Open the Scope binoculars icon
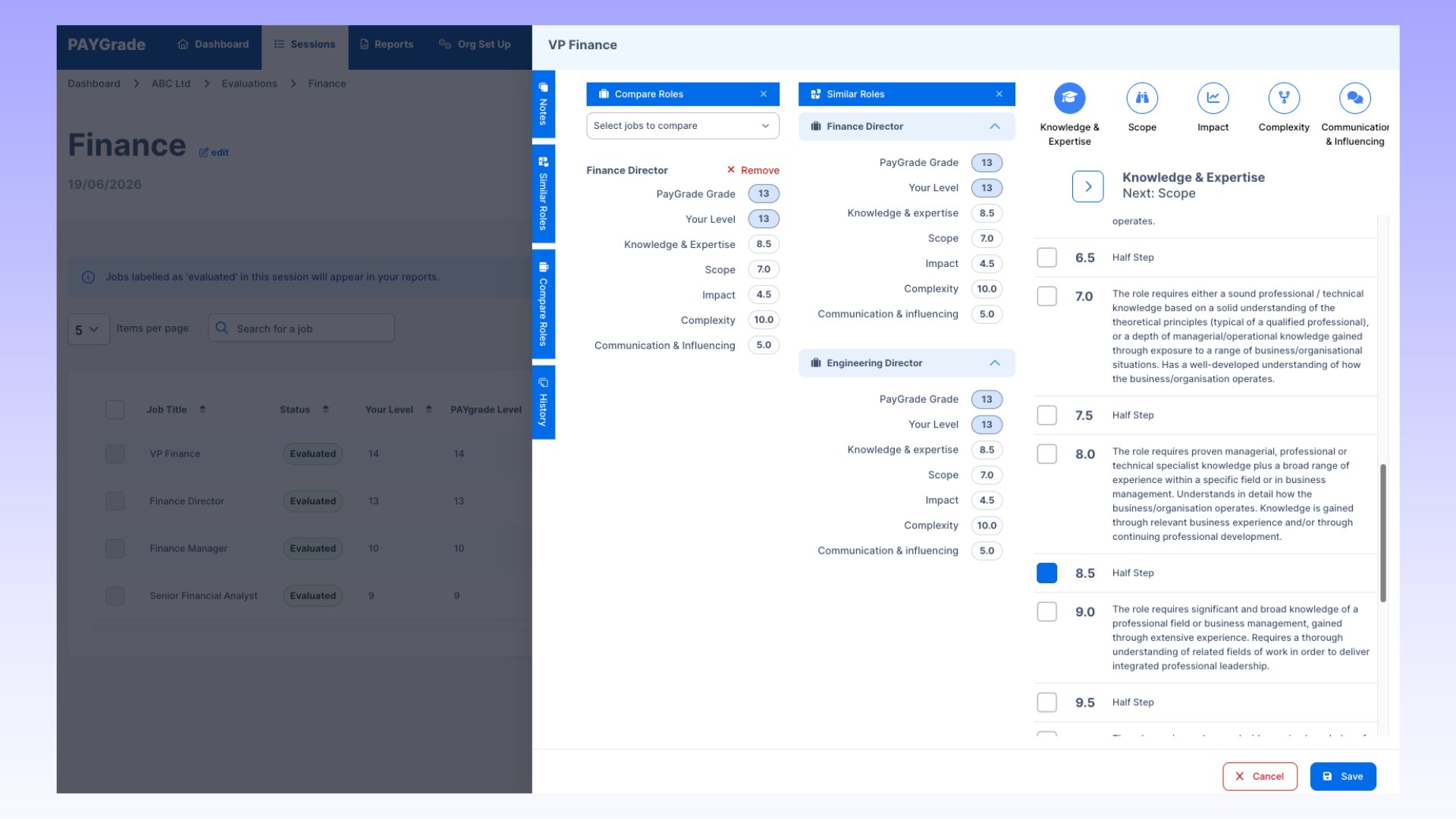 (1142, 98)
